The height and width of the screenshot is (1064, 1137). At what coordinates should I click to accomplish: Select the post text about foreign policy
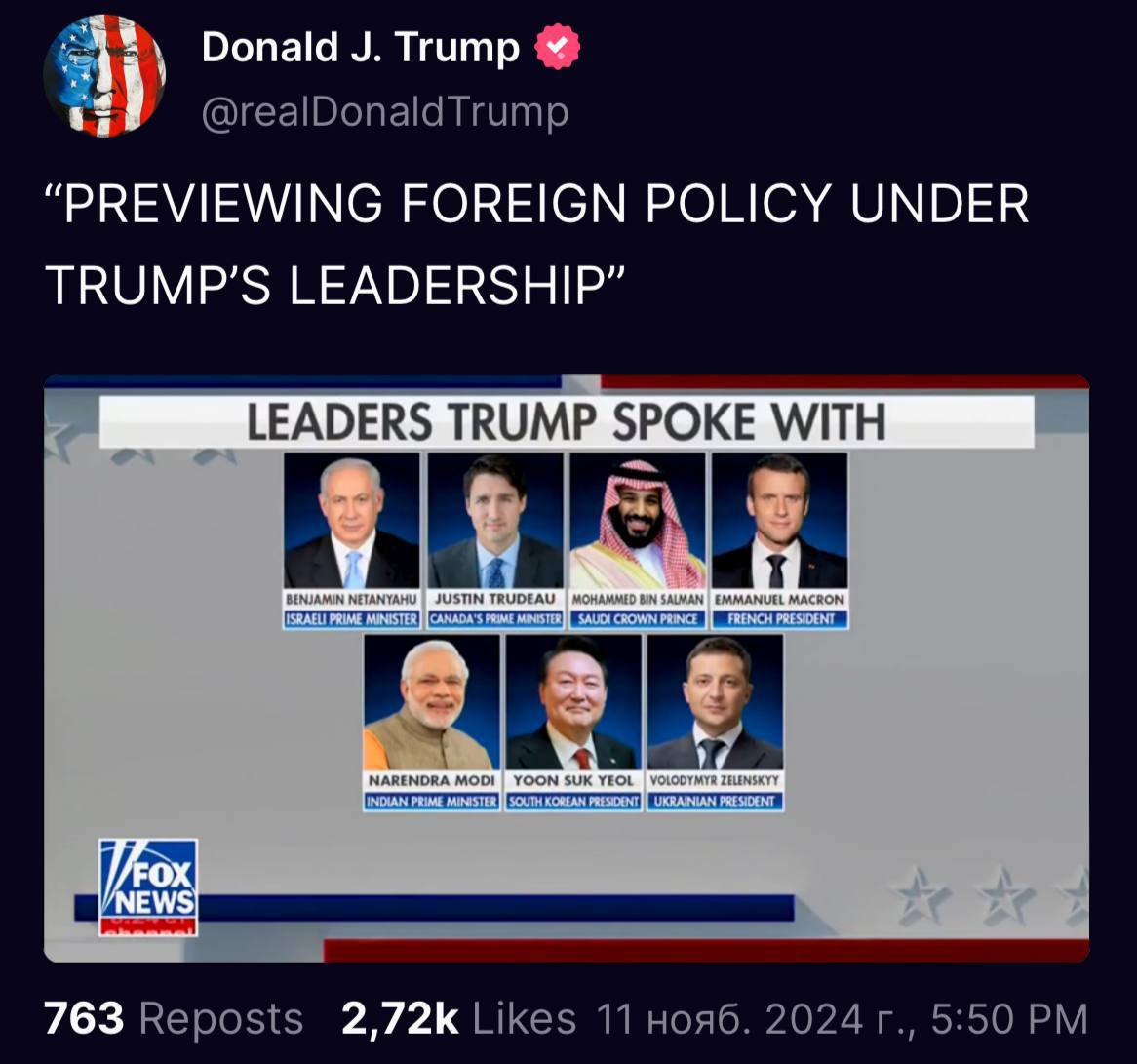pos(536,244)
